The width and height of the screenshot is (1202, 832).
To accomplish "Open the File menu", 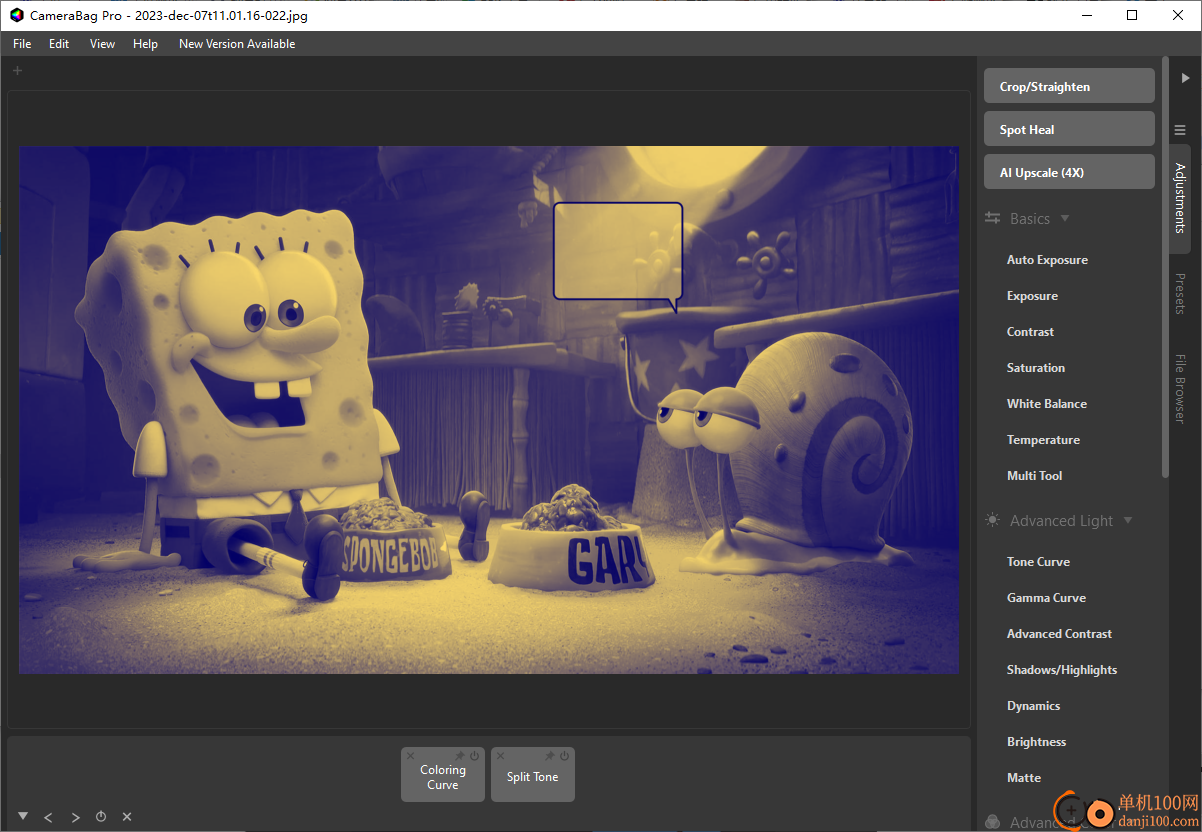I will [22, 44].
